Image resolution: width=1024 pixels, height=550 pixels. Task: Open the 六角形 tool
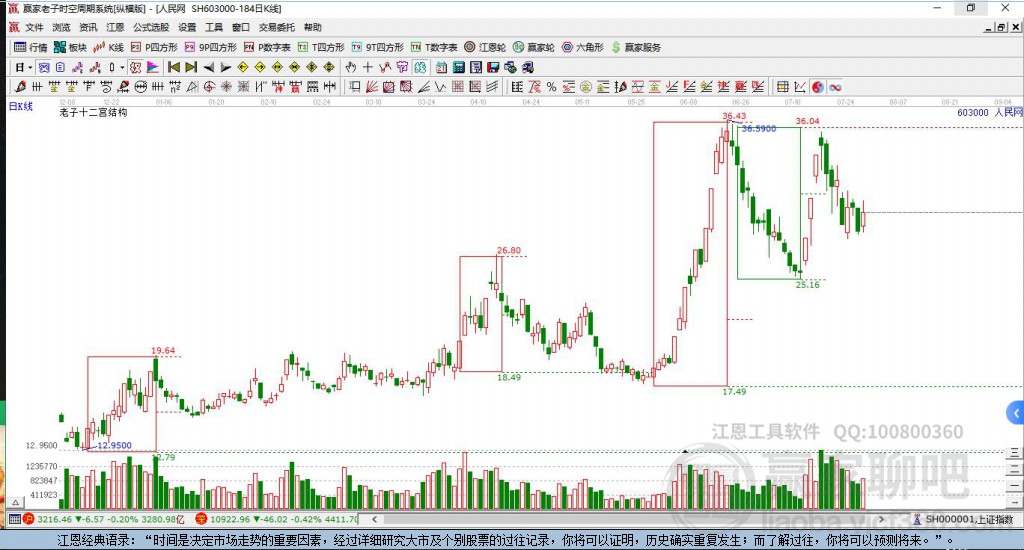pos(583,47)
